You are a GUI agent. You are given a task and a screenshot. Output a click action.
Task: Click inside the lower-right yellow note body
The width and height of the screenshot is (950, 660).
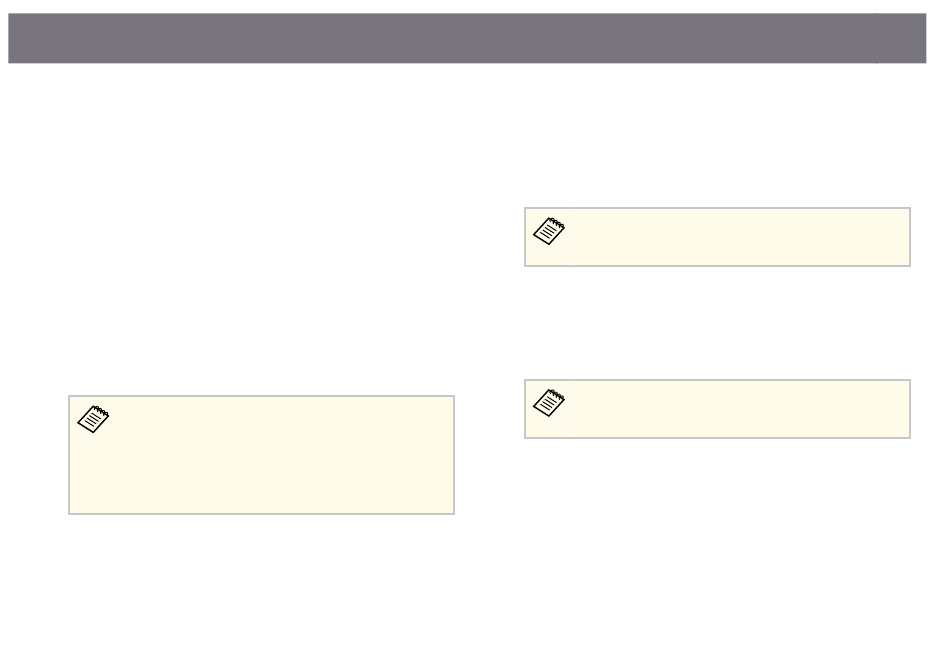[x=742, y=409]
